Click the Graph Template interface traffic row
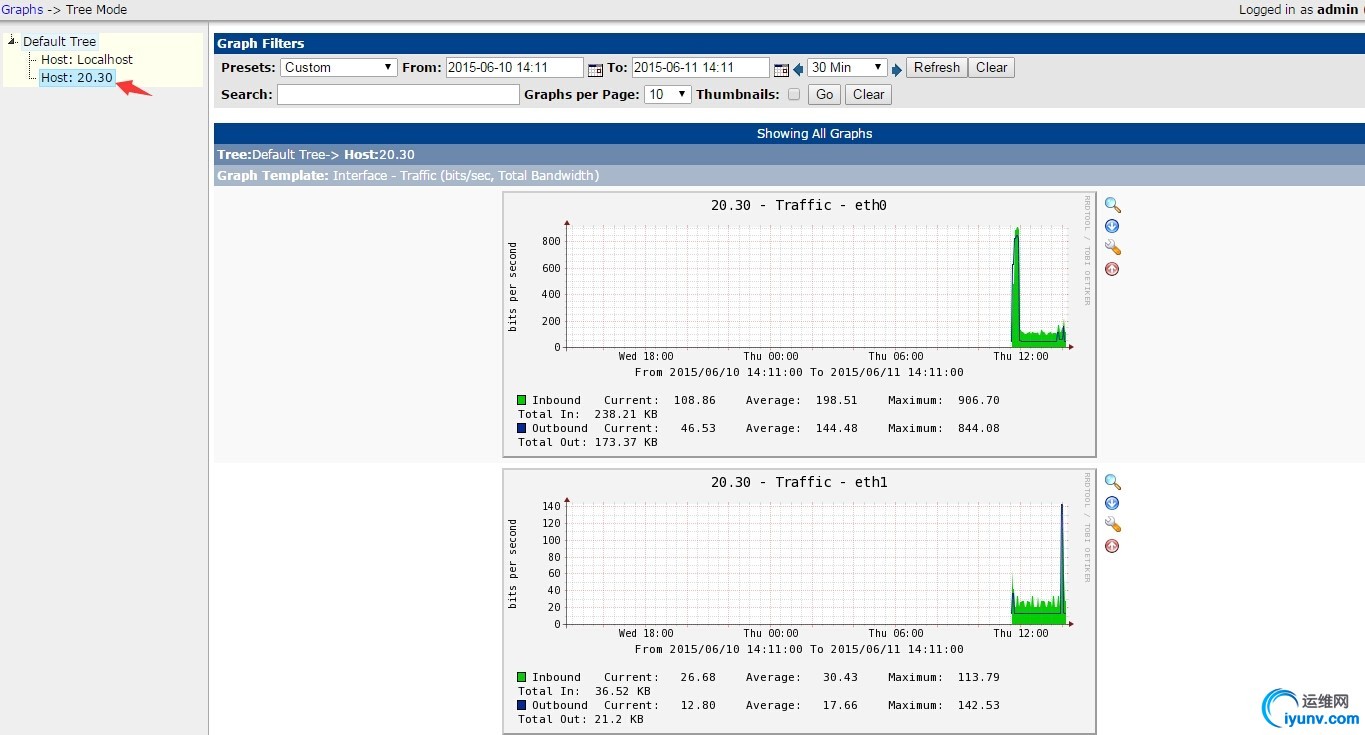Viewport: 1365px width, 735px height. pos(789,176)
